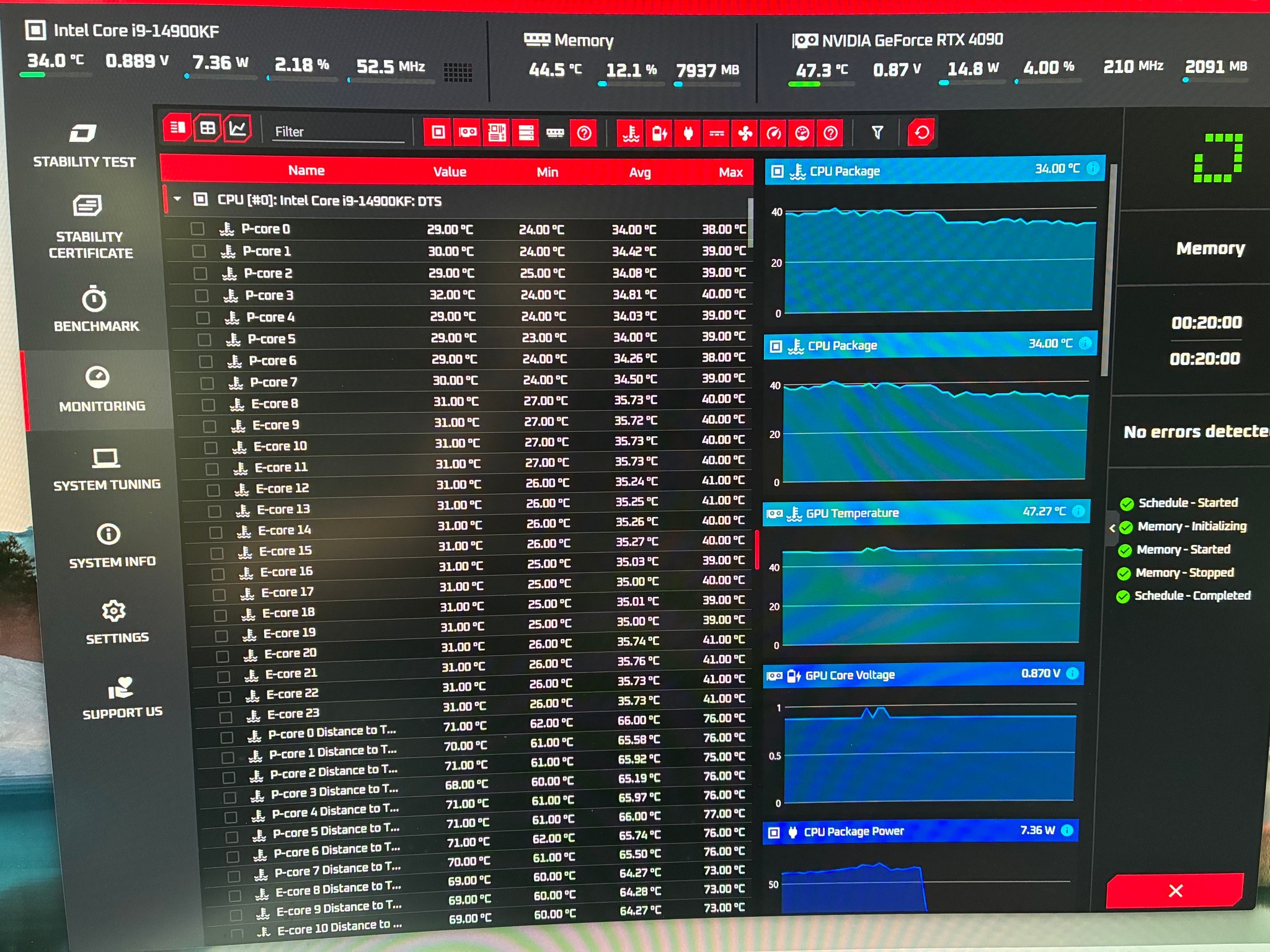The width and height of the screenshot is (1270, 952).
Task: Open info for the GPU Temperature graph
Action: point(1078,511)
